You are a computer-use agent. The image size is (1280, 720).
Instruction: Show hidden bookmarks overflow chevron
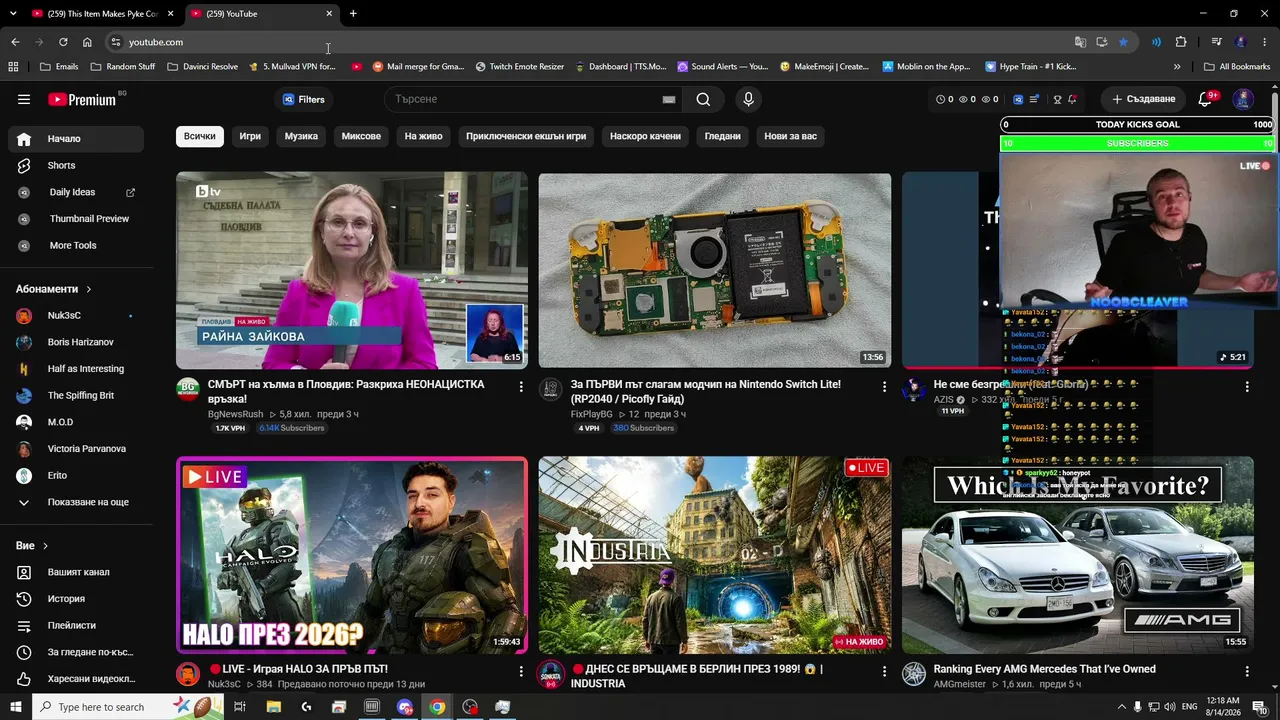click(1177, 66)
